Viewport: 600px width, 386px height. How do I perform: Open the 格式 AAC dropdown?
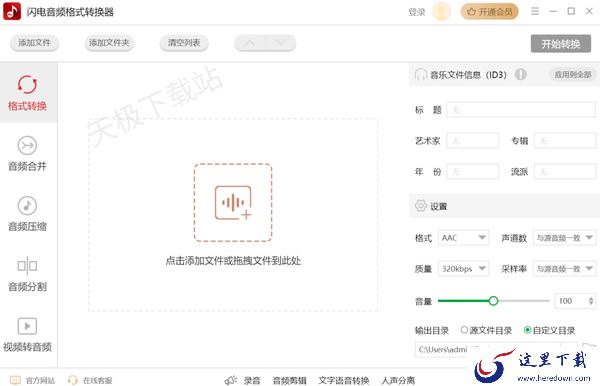click(x=463, y=238)
